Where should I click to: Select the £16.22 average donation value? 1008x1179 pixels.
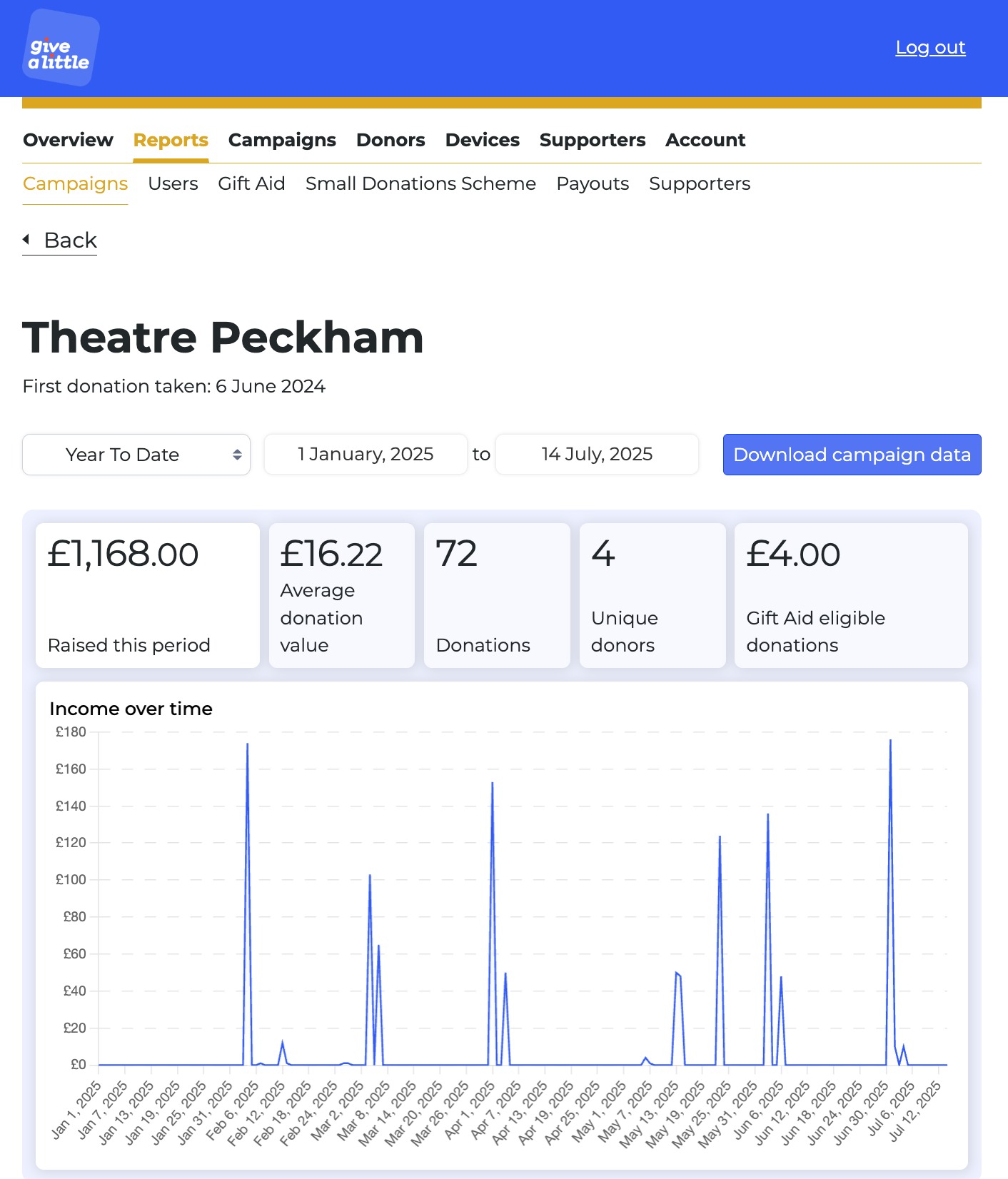tap(342, 596)
